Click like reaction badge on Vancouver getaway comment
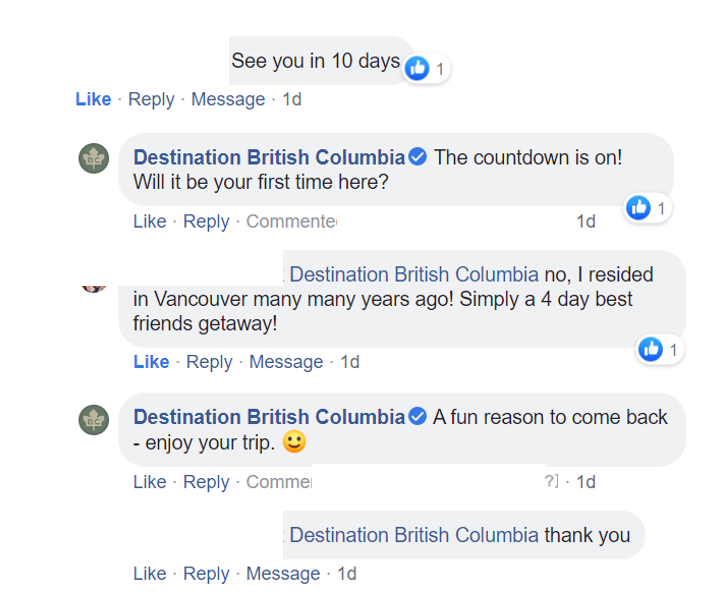 651,349
